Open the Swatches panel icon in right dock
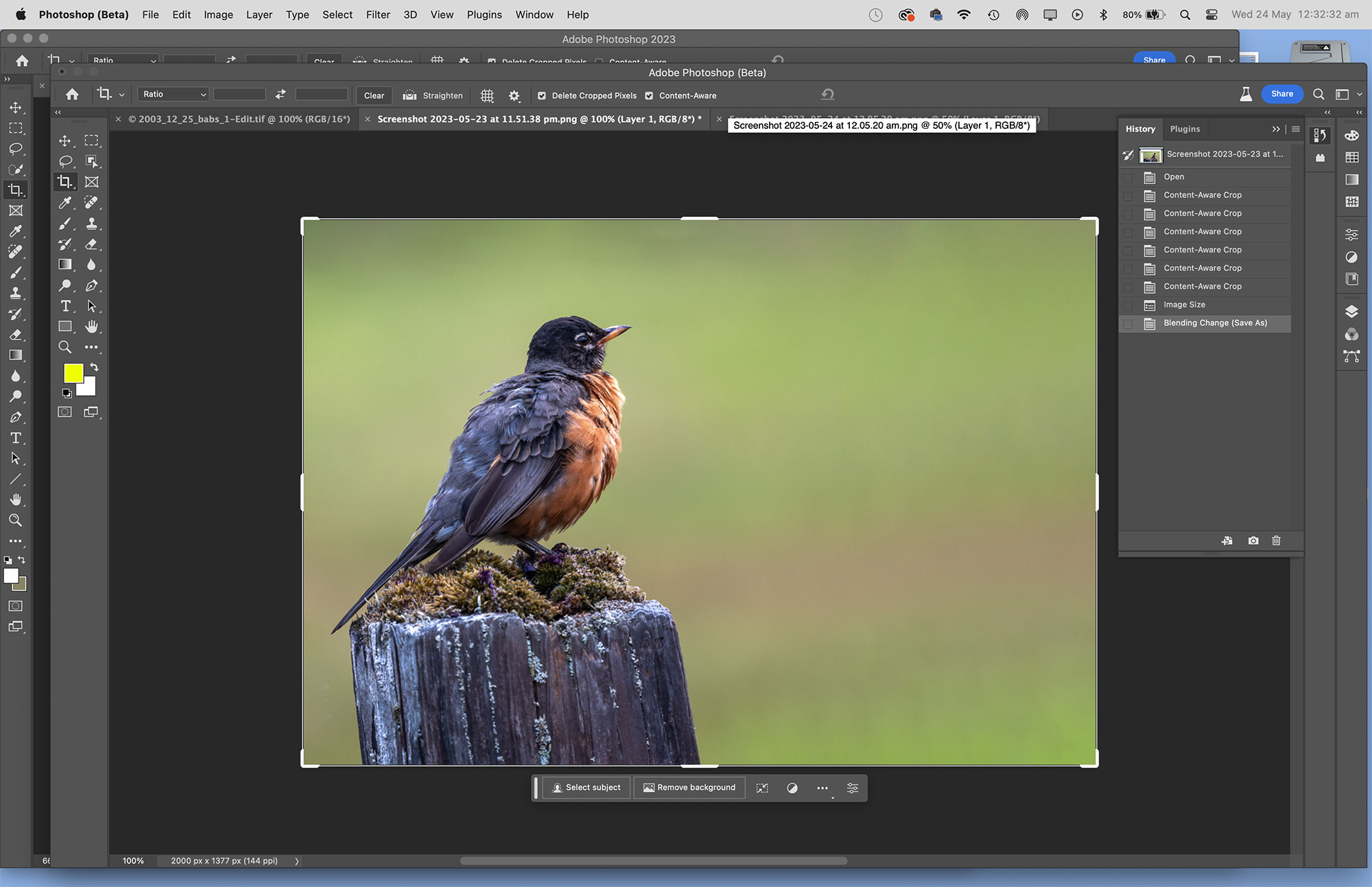The width and height of the screenshot is (1372, 887). tap(1352, 158)
